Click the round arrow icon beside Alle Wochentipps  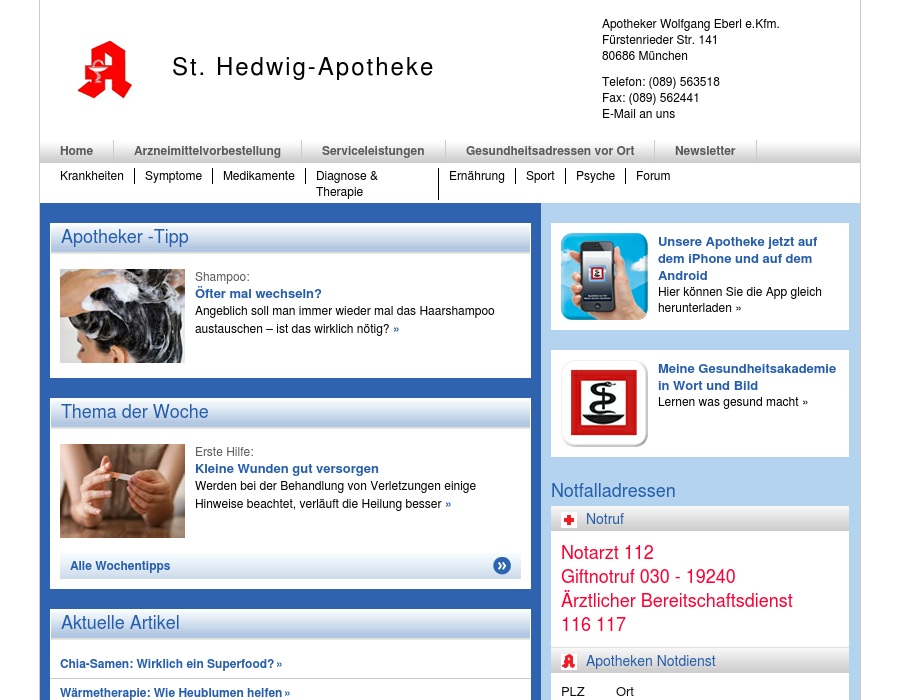(x=502, y=566)
